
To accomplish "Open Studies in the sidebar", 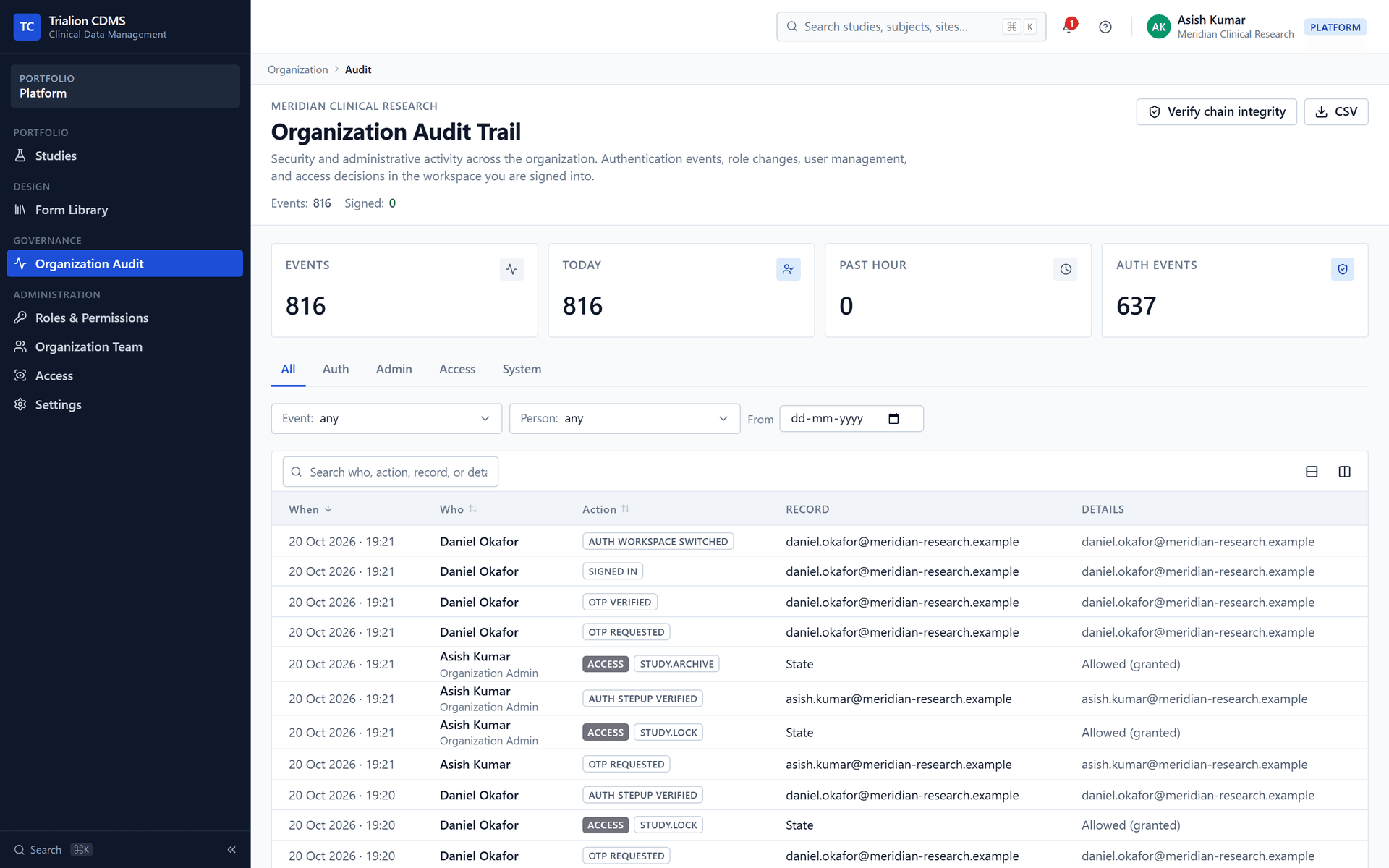I will [124, 156].
